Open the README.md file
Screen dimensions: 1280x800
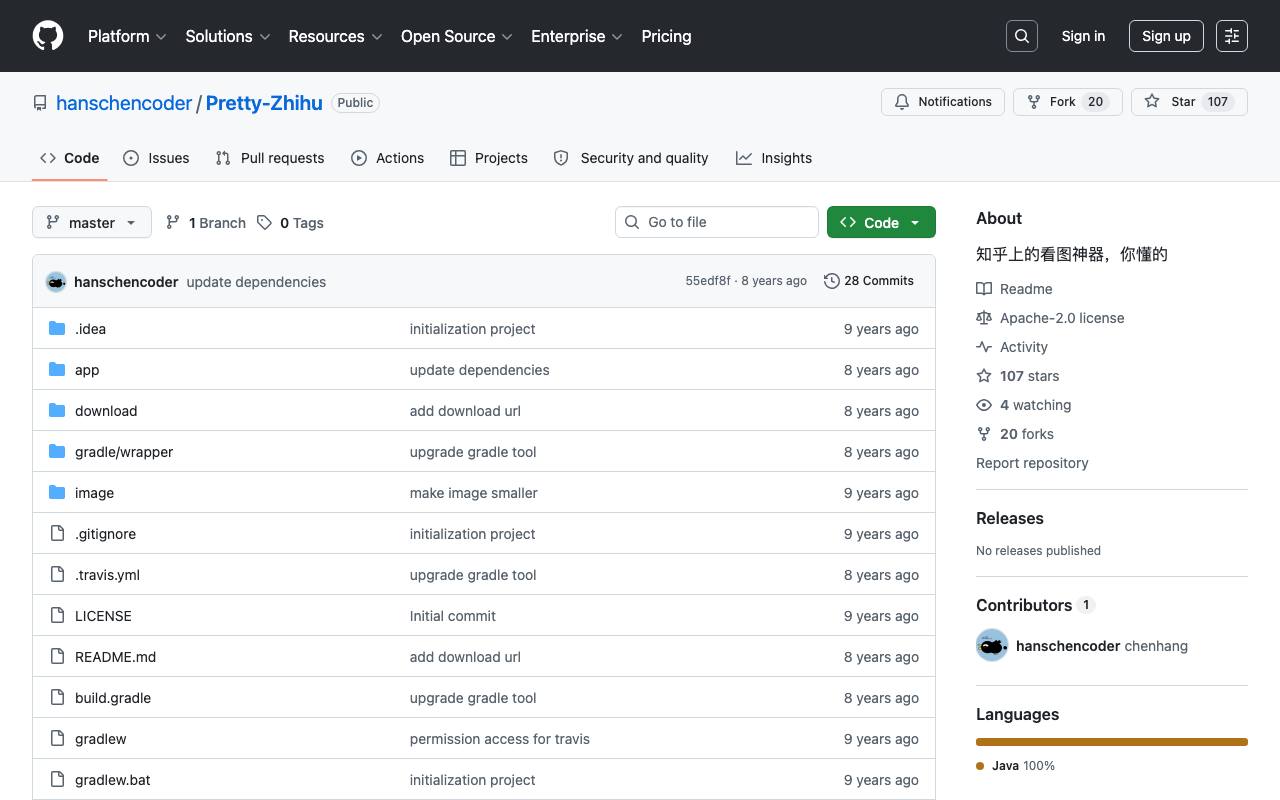115,657
